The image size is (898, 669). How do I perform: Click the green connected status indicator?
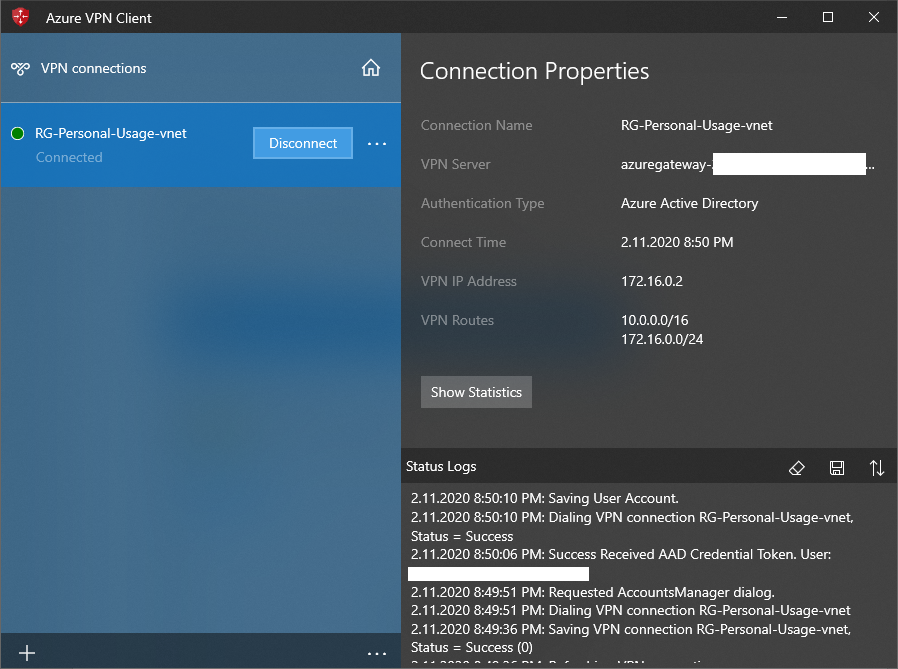[x=18, y=133]
